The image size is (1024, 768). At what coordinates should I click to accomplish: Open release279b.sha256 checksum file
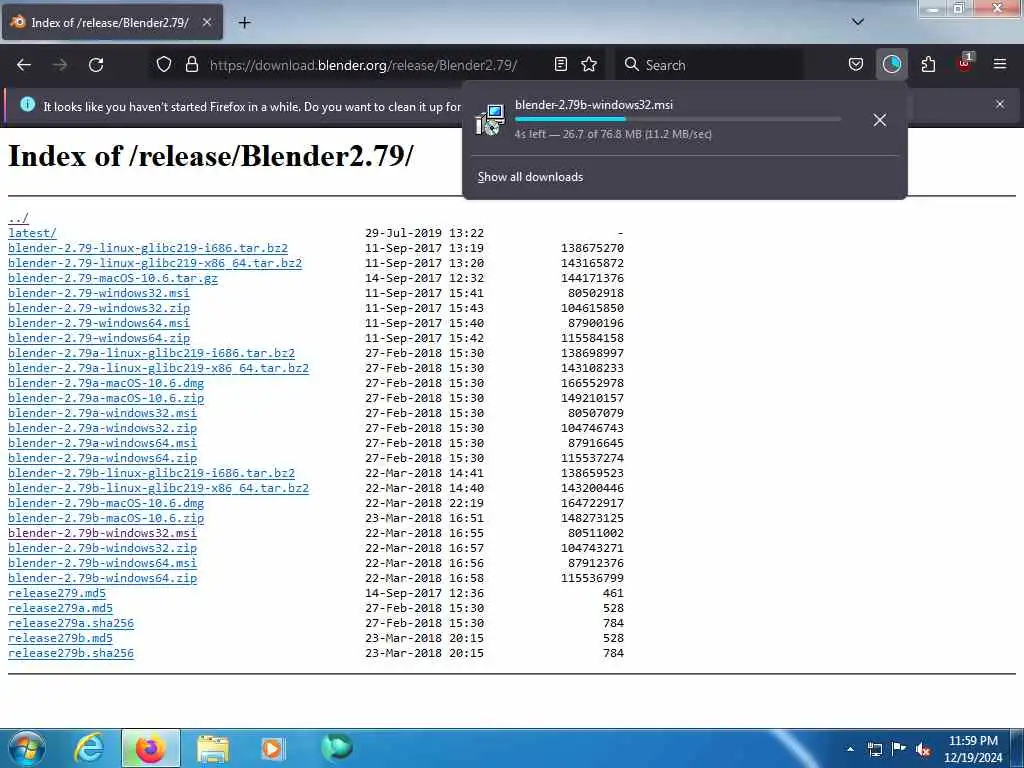71,654
